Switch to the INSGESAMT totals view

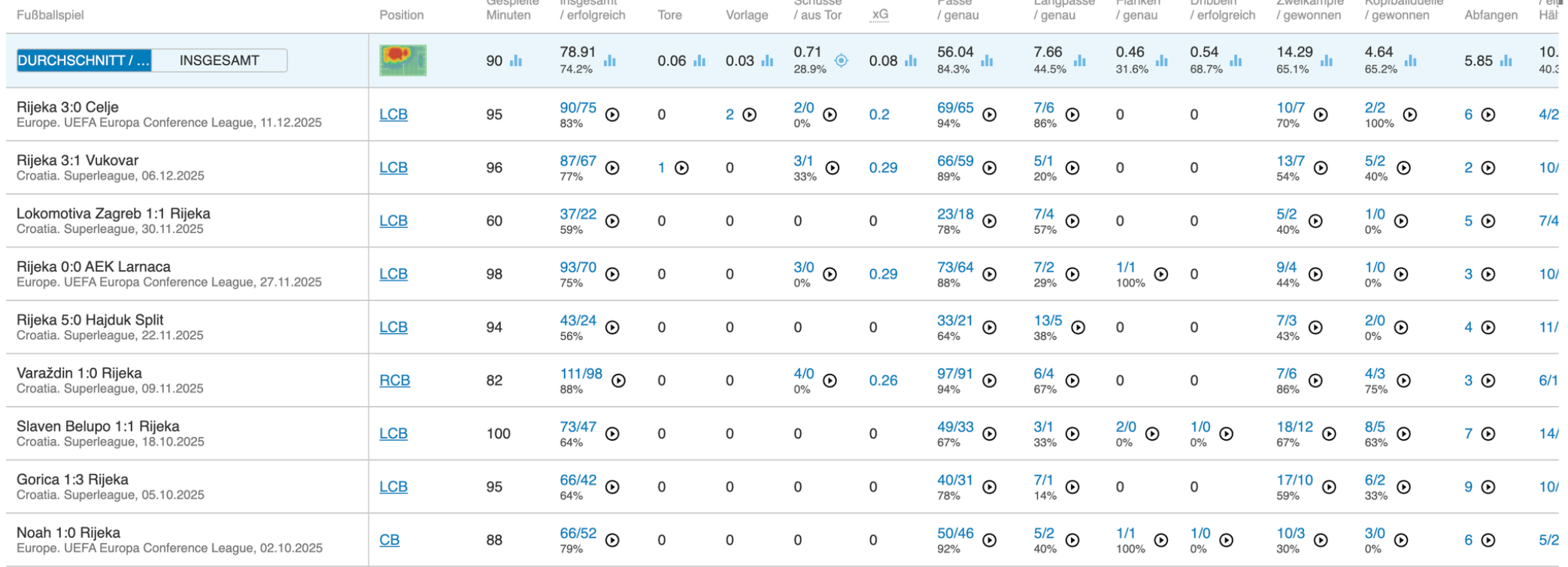click(x=219, y=61)
